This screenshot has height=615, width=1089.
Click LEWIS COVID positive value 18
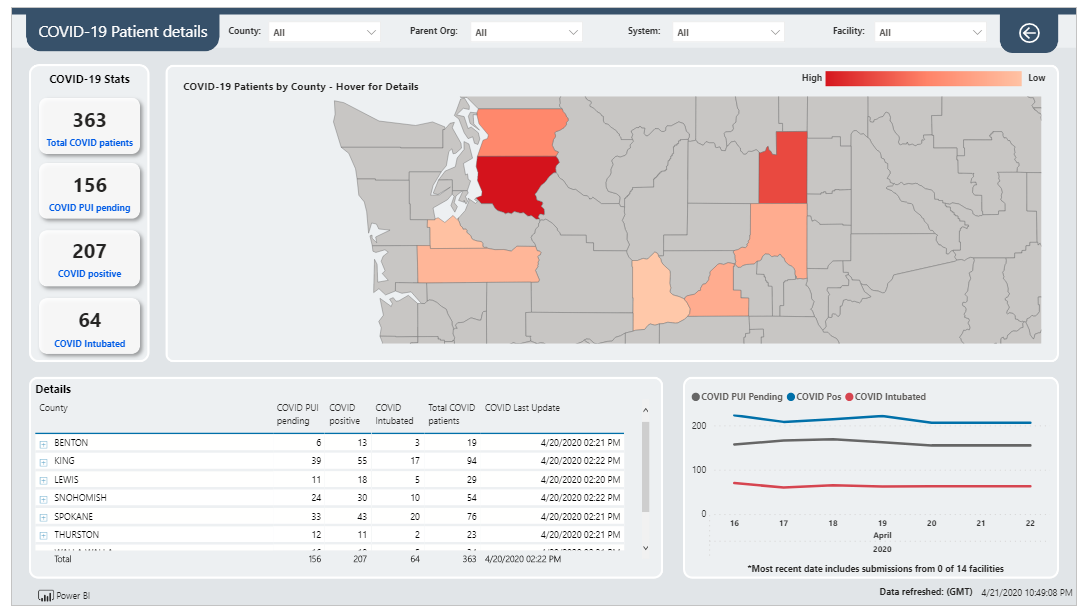362,480
